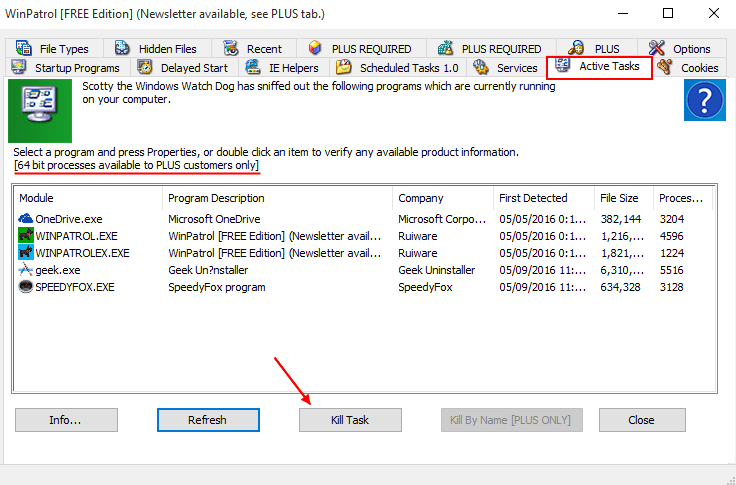Click the Services gear icon
736x485 pixels.
tap(481, 67)
